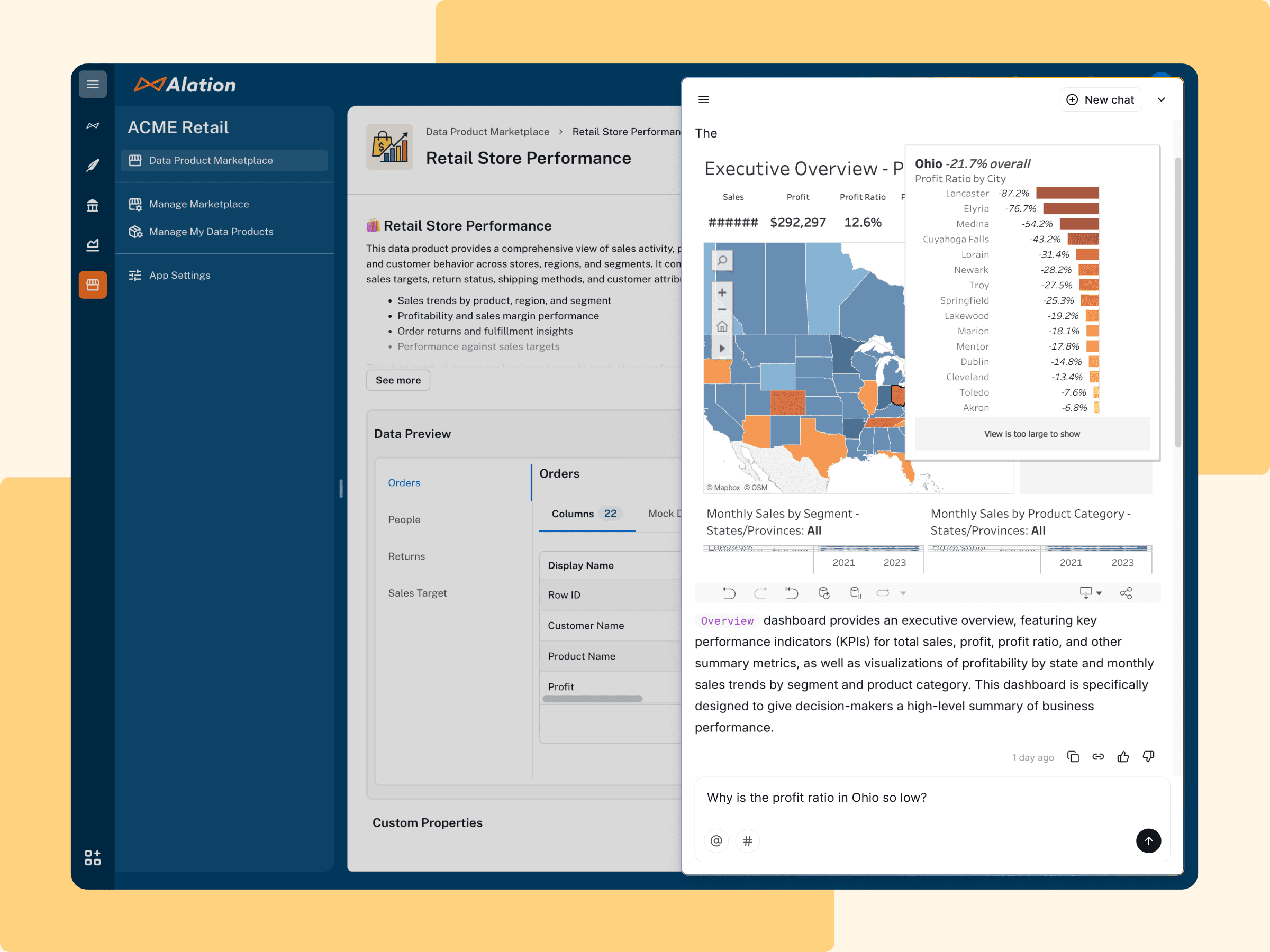Viewport: 1270px width, 952px height.
Task: Insert an @ mention in the chat input
Action: pyautogui.click(x=716, y=841)
